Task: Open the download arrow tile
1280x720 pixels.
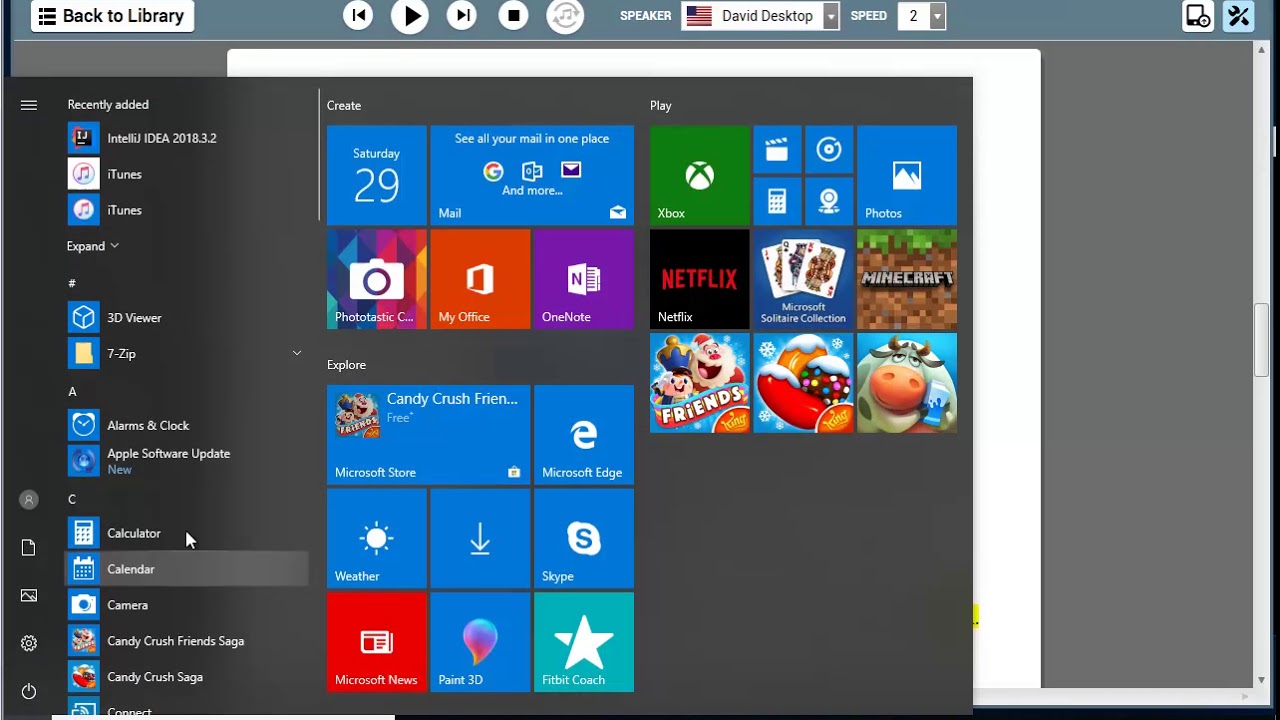Action: 480,538
